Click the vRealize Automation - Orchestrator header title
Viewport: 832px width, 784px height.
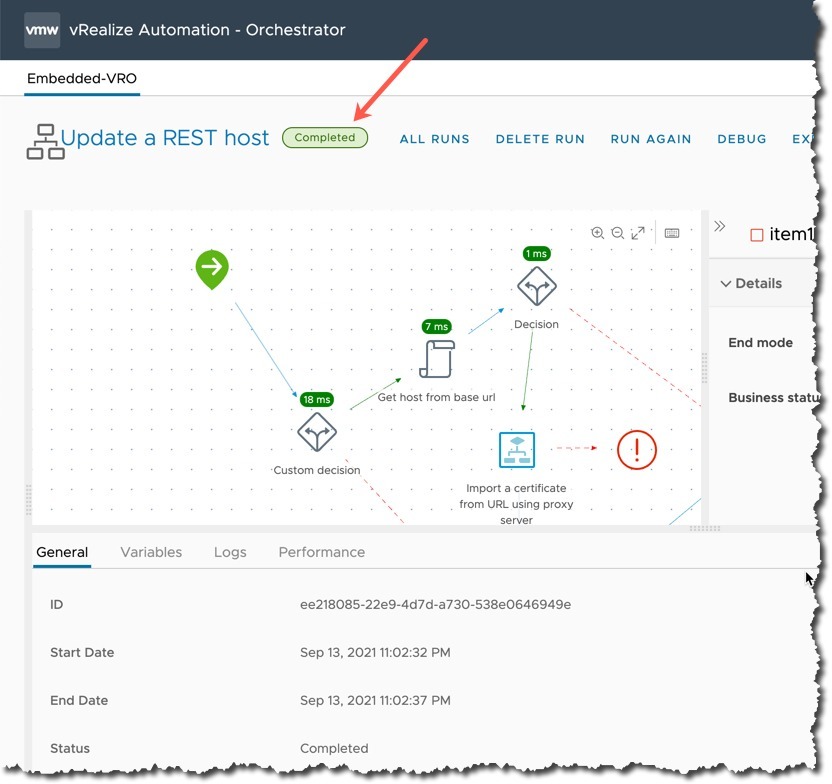point(207,30)
